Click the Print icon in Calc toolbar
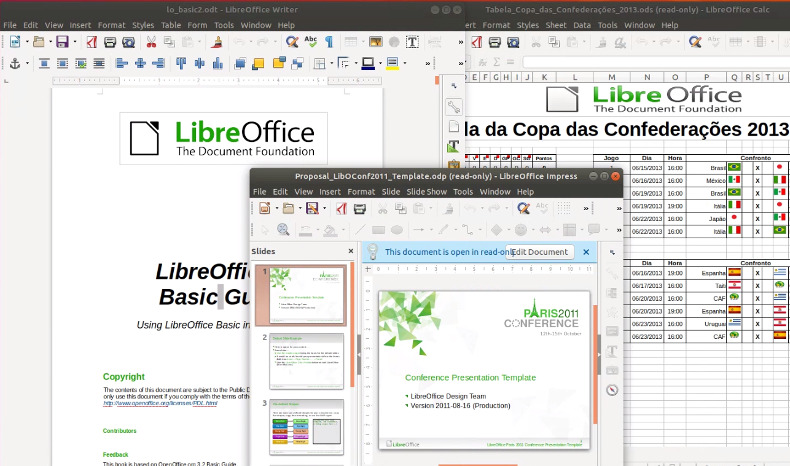 click(495, 42)
